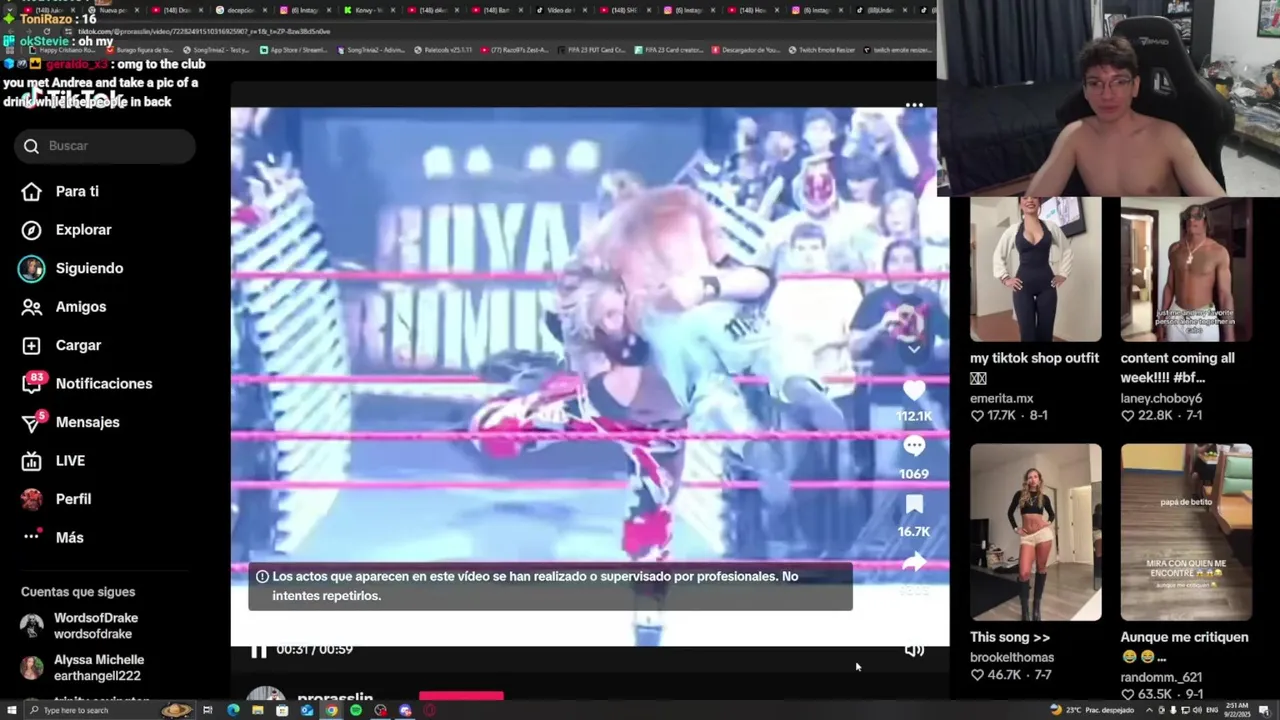Open the 'This song >>' video thumbnail
The height and width of the screenshot is (720, 1280).
click(1035, 532)
